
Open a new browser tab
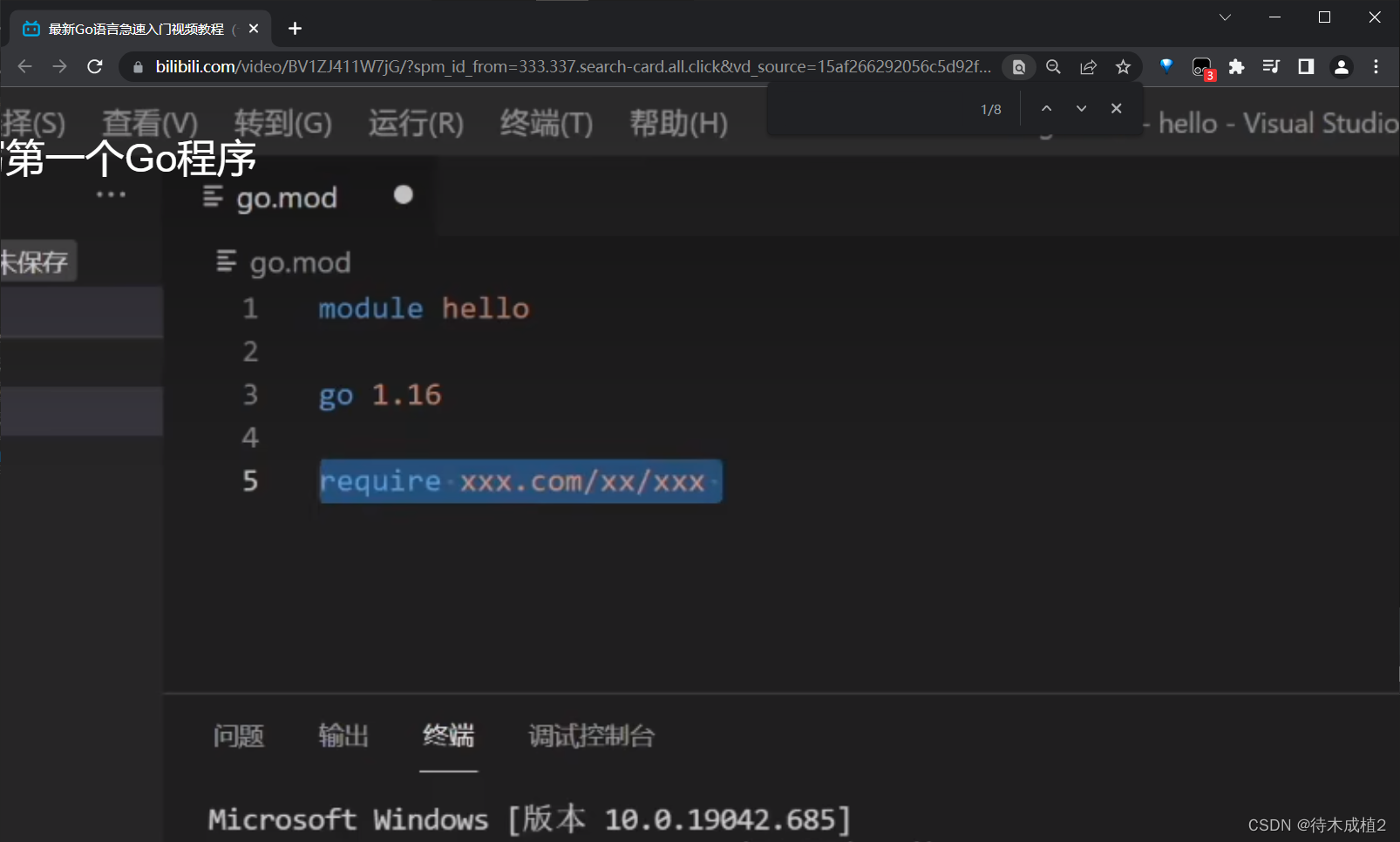[x=295, y=29]
